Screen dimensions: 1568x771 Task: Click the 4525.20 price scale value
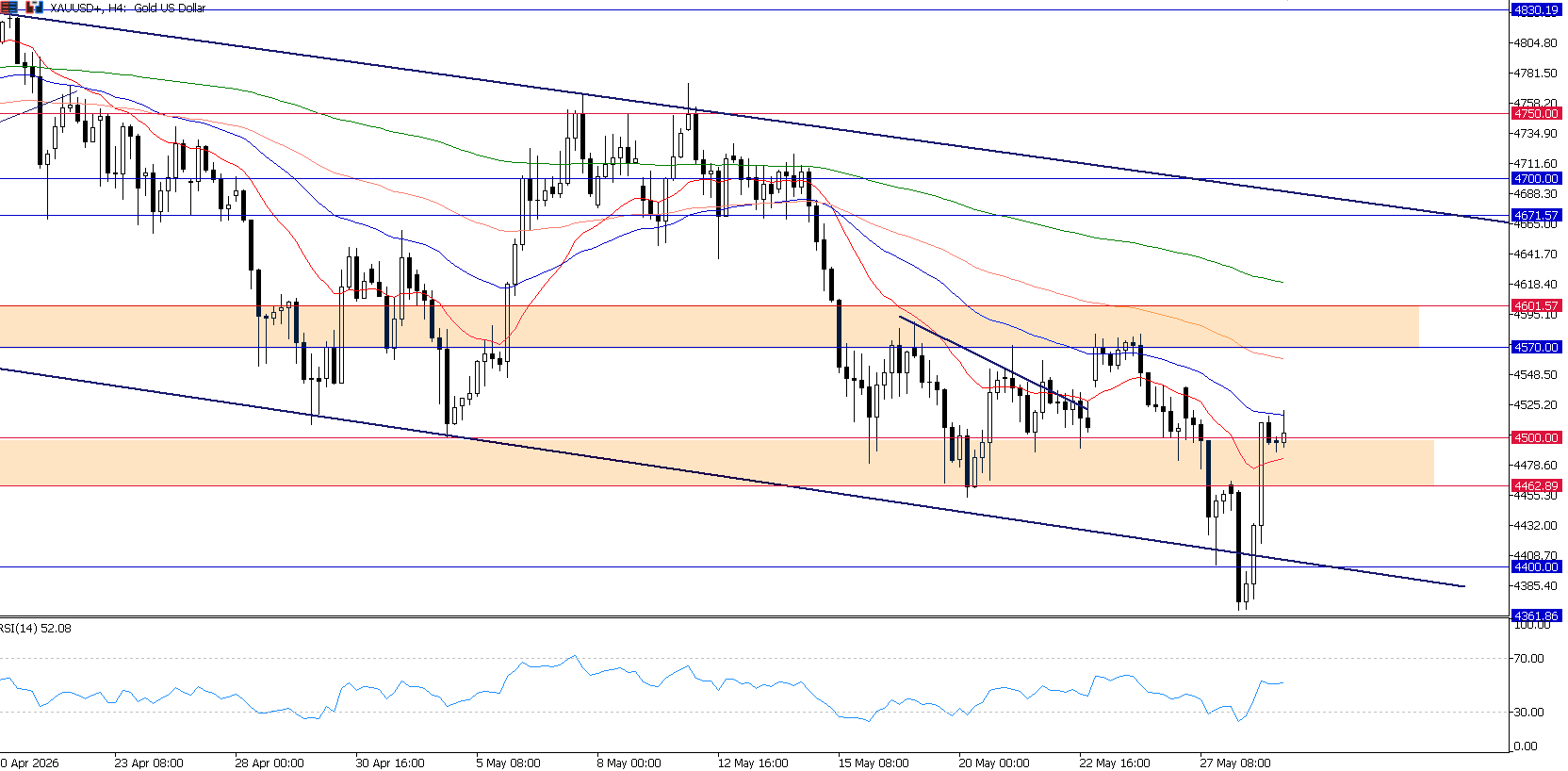click(x=1535, y=405)
